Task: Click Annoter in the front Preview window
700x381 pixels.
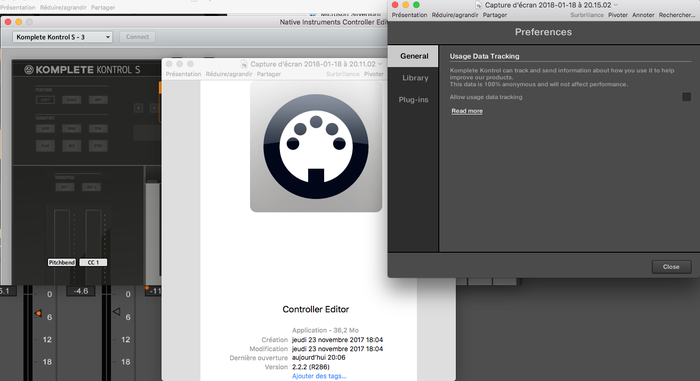Action: (x=643, y=15)
